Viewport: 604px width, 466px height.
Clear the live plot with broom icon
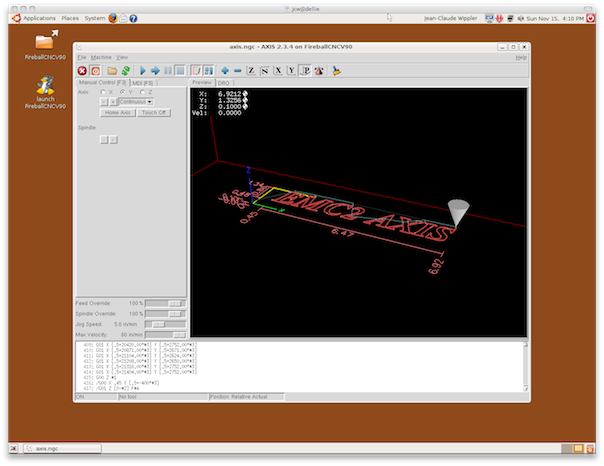336,71
